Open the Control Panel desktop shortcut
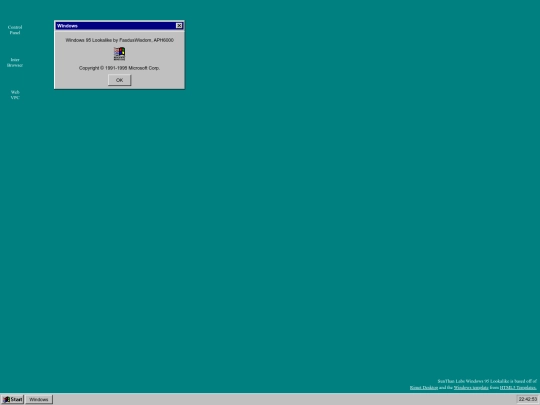 [x=15, y=30]
